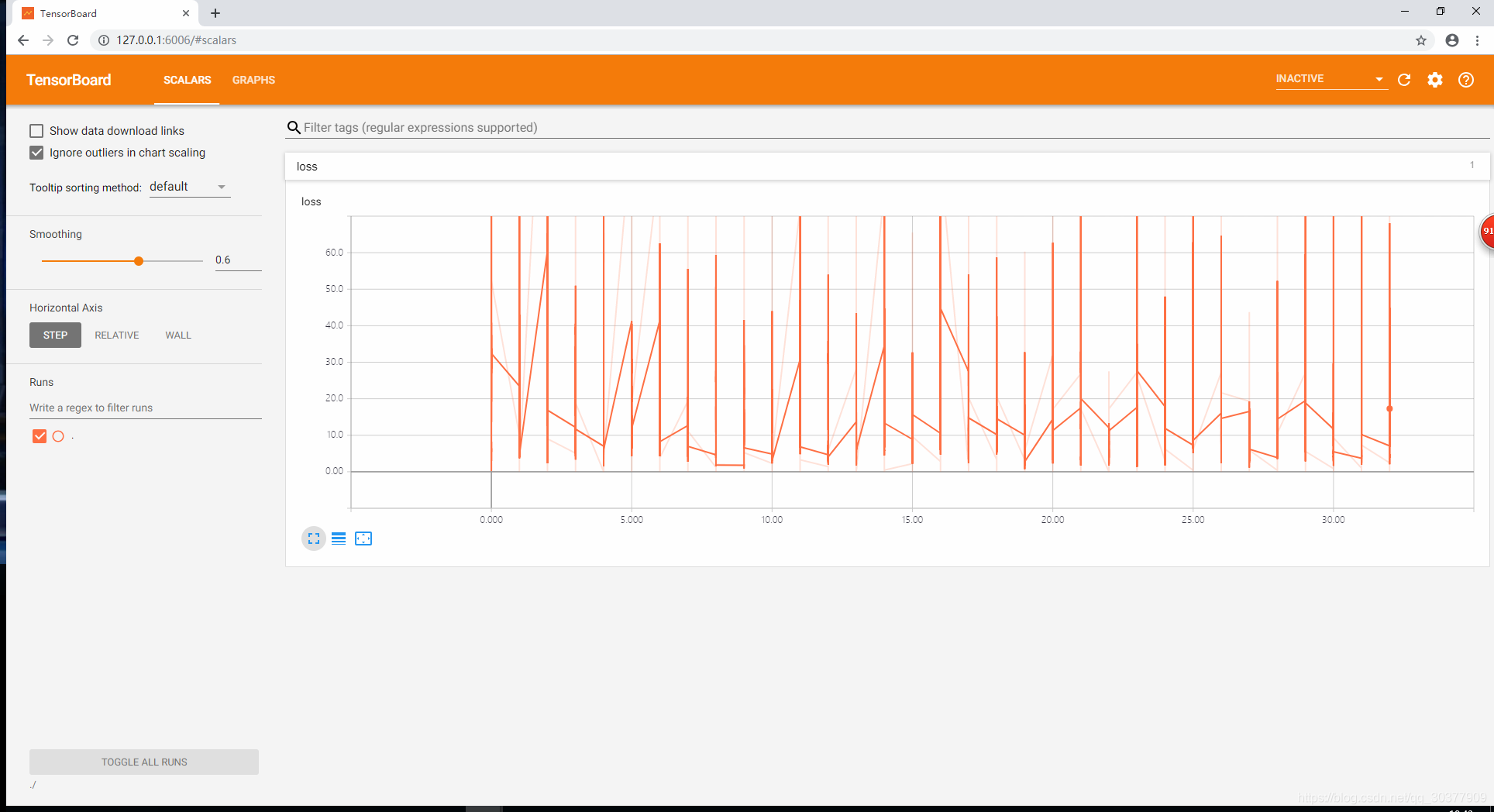This screenshot has width=1494, height=812.
Task: Click the red notification badge at right edge
Action: (x=1487, y=231)
